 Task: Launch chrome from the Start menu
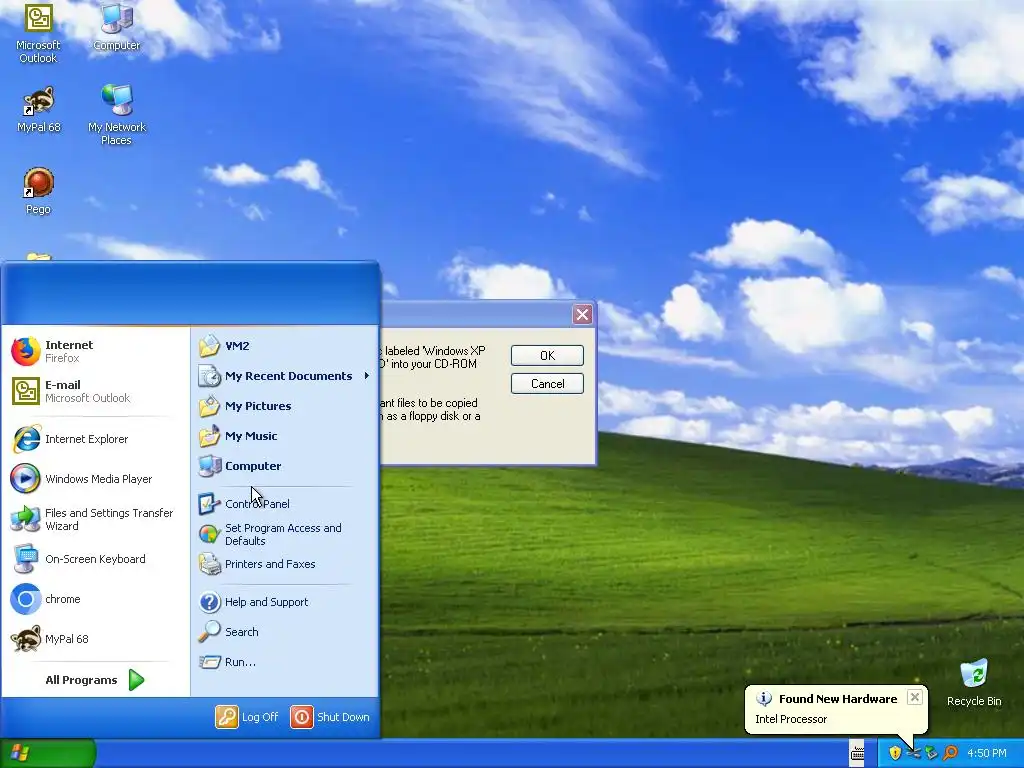tap(95, 599)
